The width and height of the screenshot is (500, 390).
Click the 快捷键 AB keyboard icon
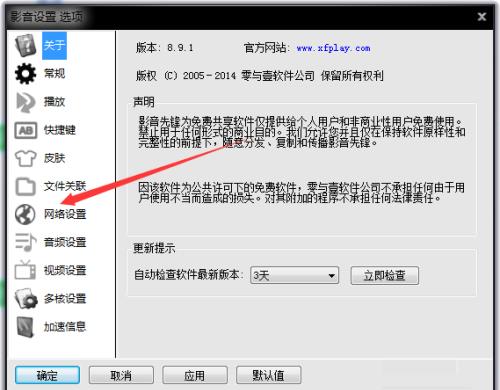pos(25,130)
